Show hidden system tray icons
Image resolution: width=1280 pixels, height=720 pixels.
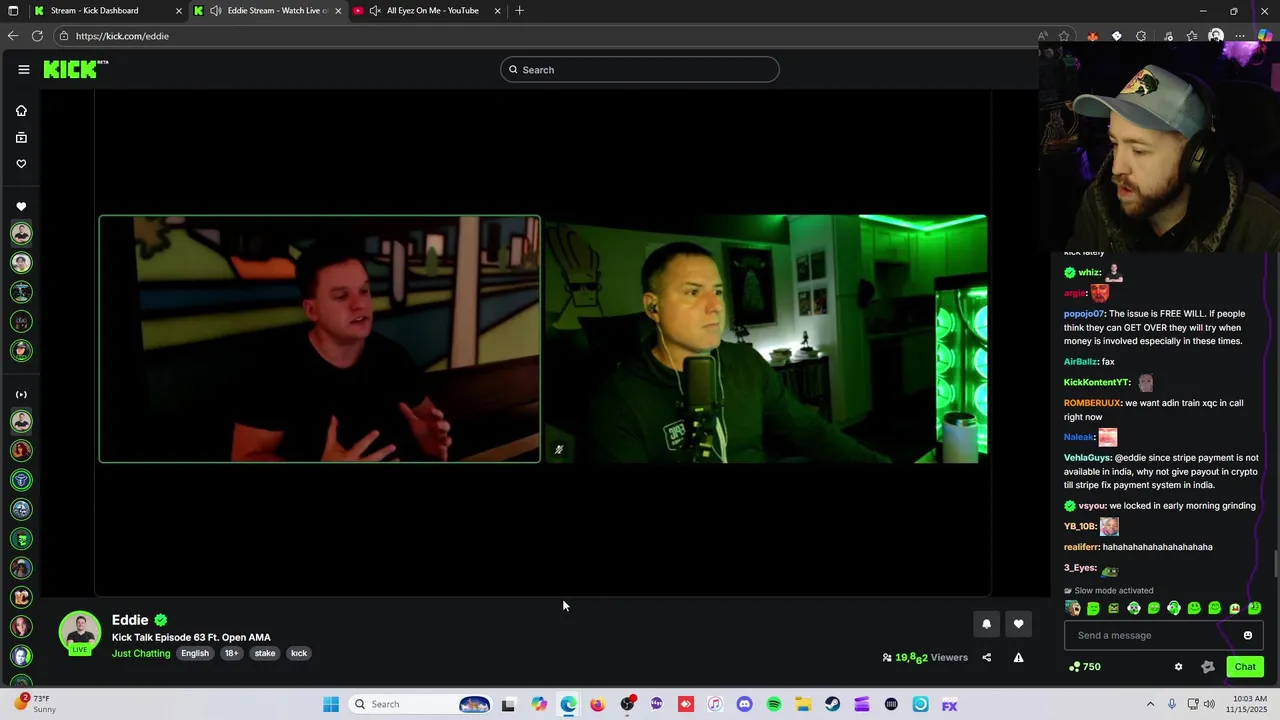[1150, 704]
